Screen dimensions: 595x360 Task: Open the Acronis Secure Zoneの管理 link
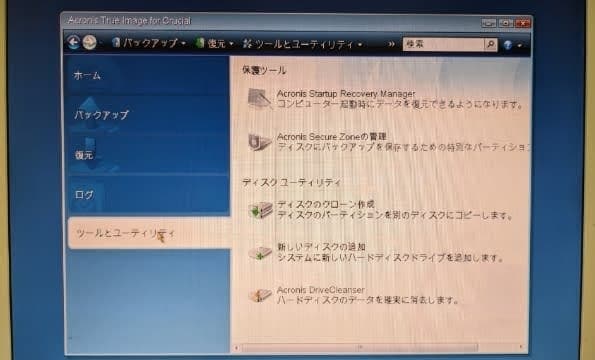[x=332, y=137]
